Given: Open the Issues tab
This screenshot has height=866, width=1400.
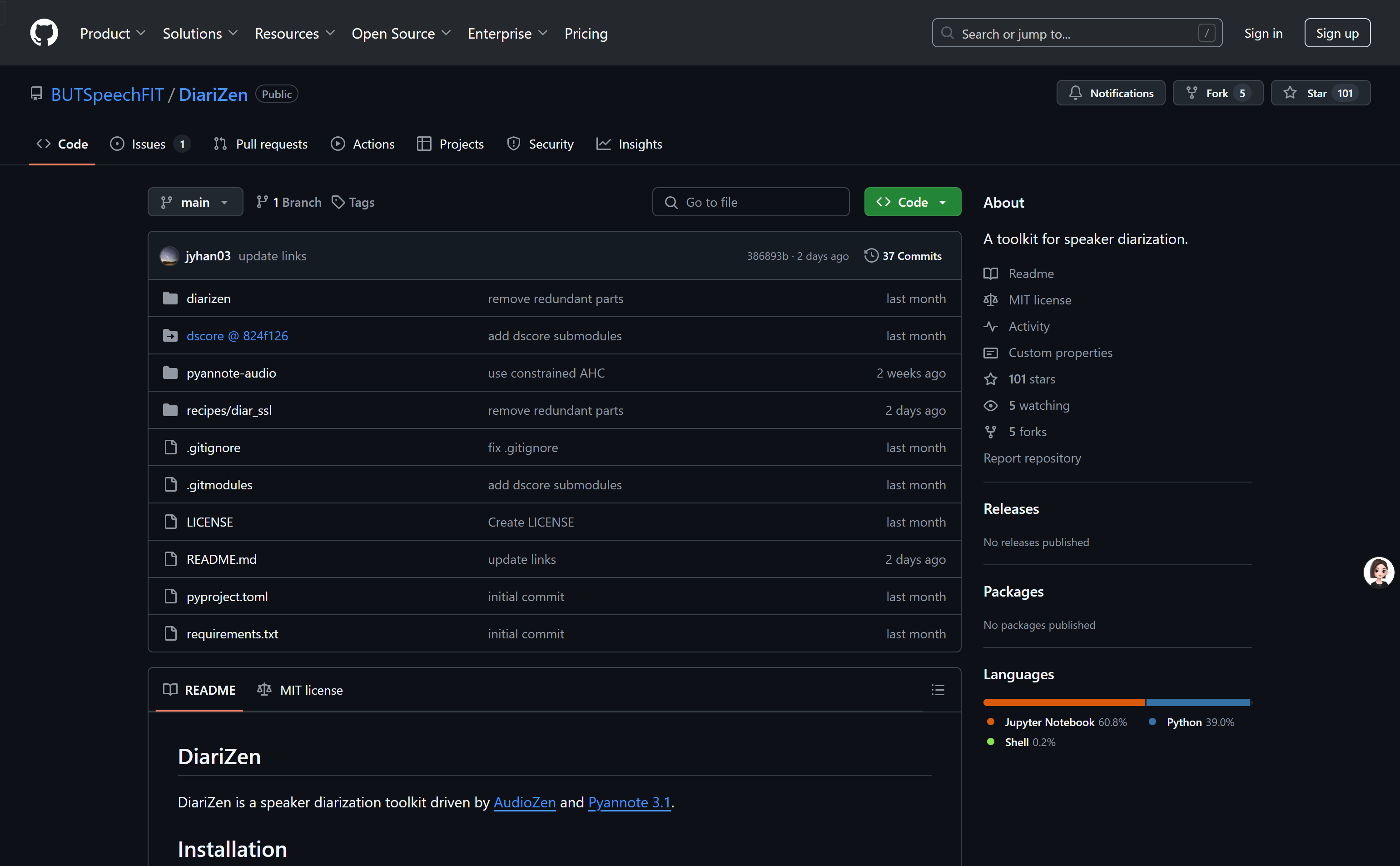Looking at the screenshot, I should [150, 144].
